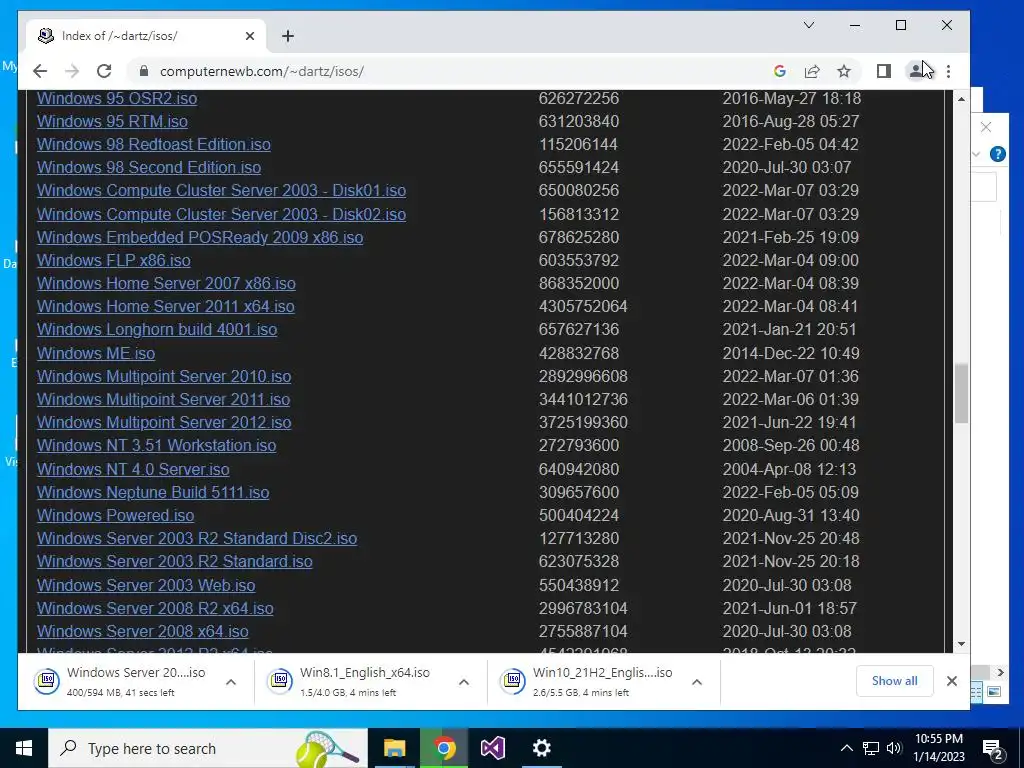Image resolution: width=1024 pixels, height=768 pixels.
Task: Open the tab search chevron
Action: (x=808, y=25)
